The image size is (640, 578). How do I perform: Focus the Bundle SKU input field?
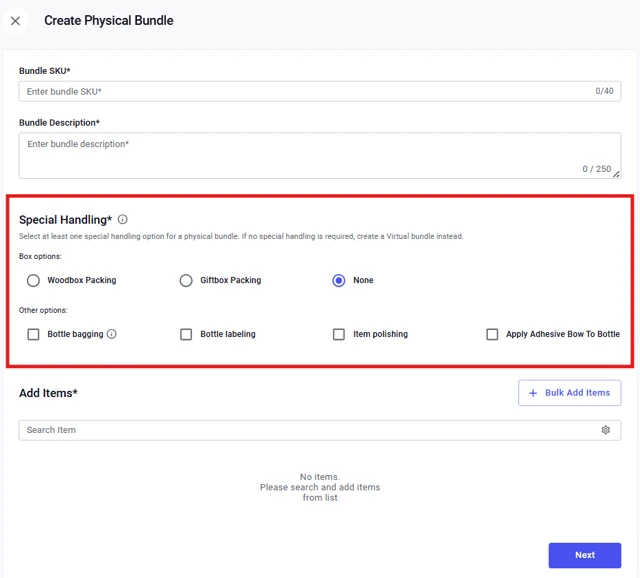(x=320, y=91)
